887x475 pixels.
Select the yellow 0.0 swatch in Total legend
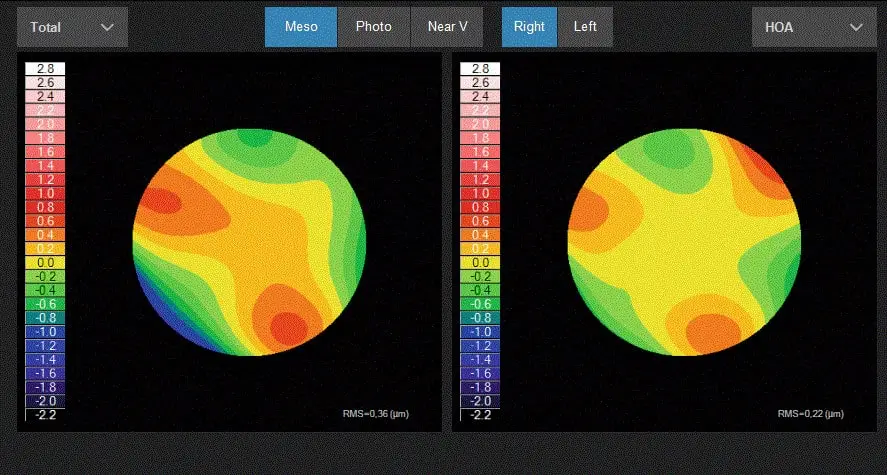click(x=45, y=262)
